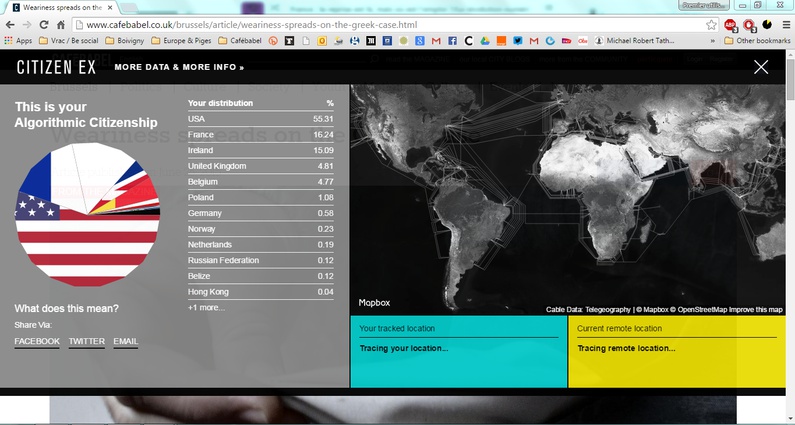
Task: Click the Telegeography cable data link
Action: pos(608,309)
